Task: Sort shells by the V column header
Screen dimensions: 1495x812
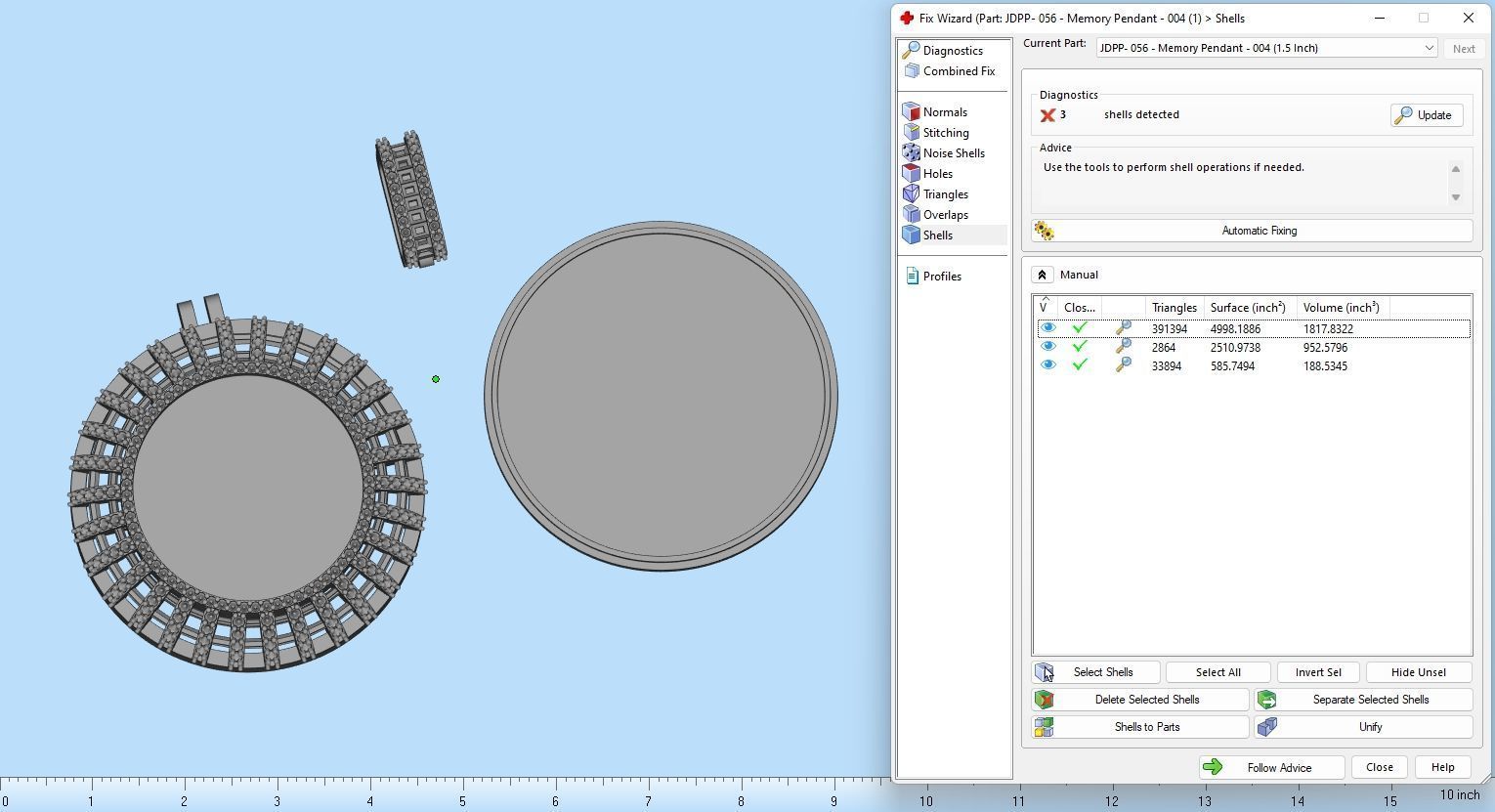Action: [x=1046, y=307]
